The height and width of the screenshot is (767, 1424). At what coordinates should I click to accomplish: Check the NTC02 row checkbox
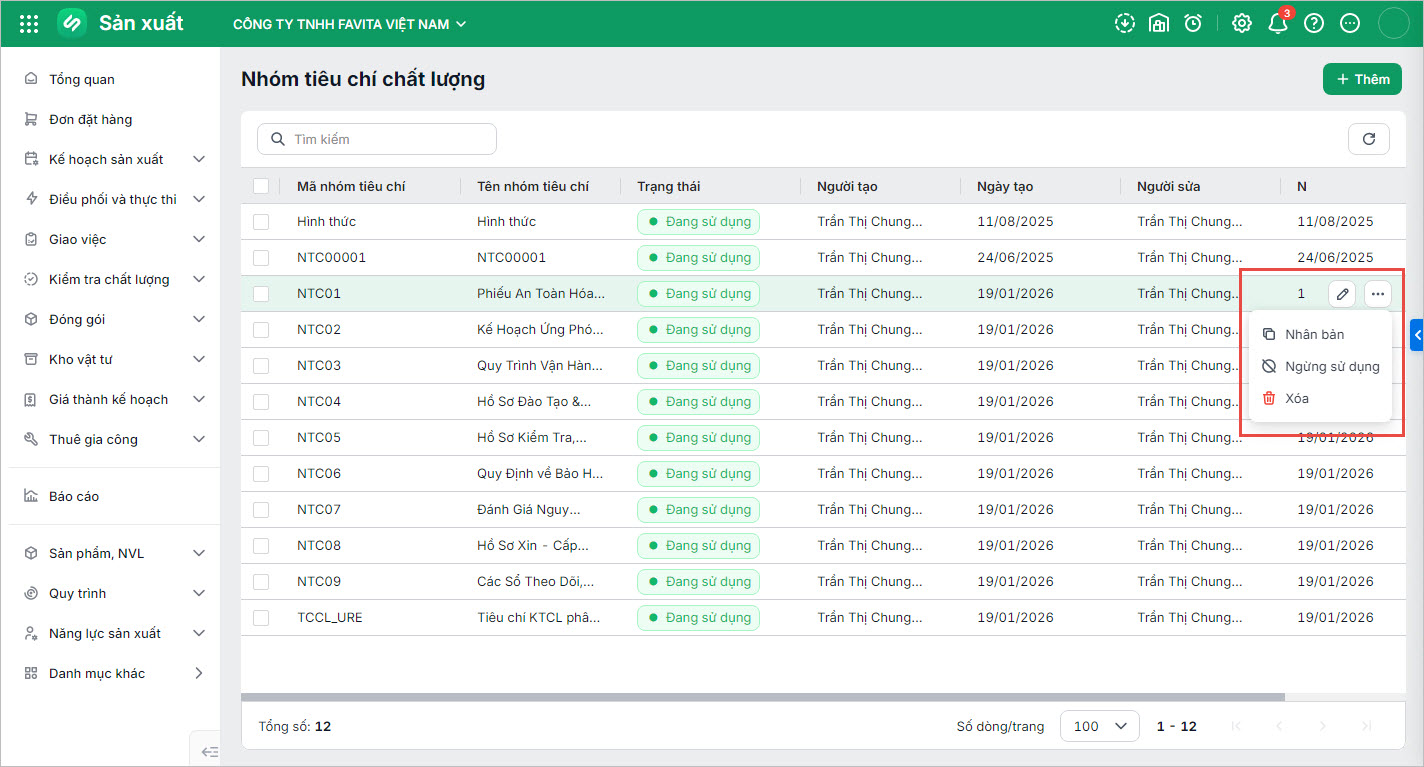coord(261,330)
